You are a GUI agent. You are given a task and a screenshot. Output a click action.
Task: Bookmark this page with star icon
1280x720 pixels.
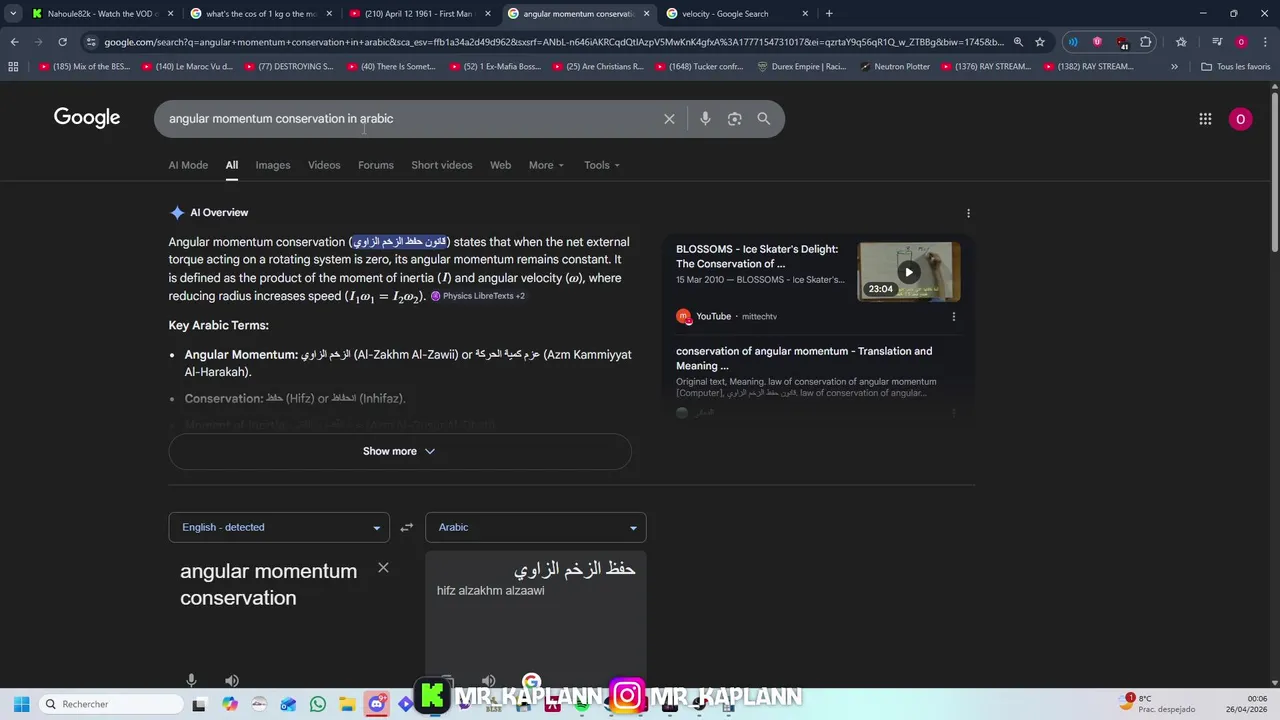point(1040,42)
